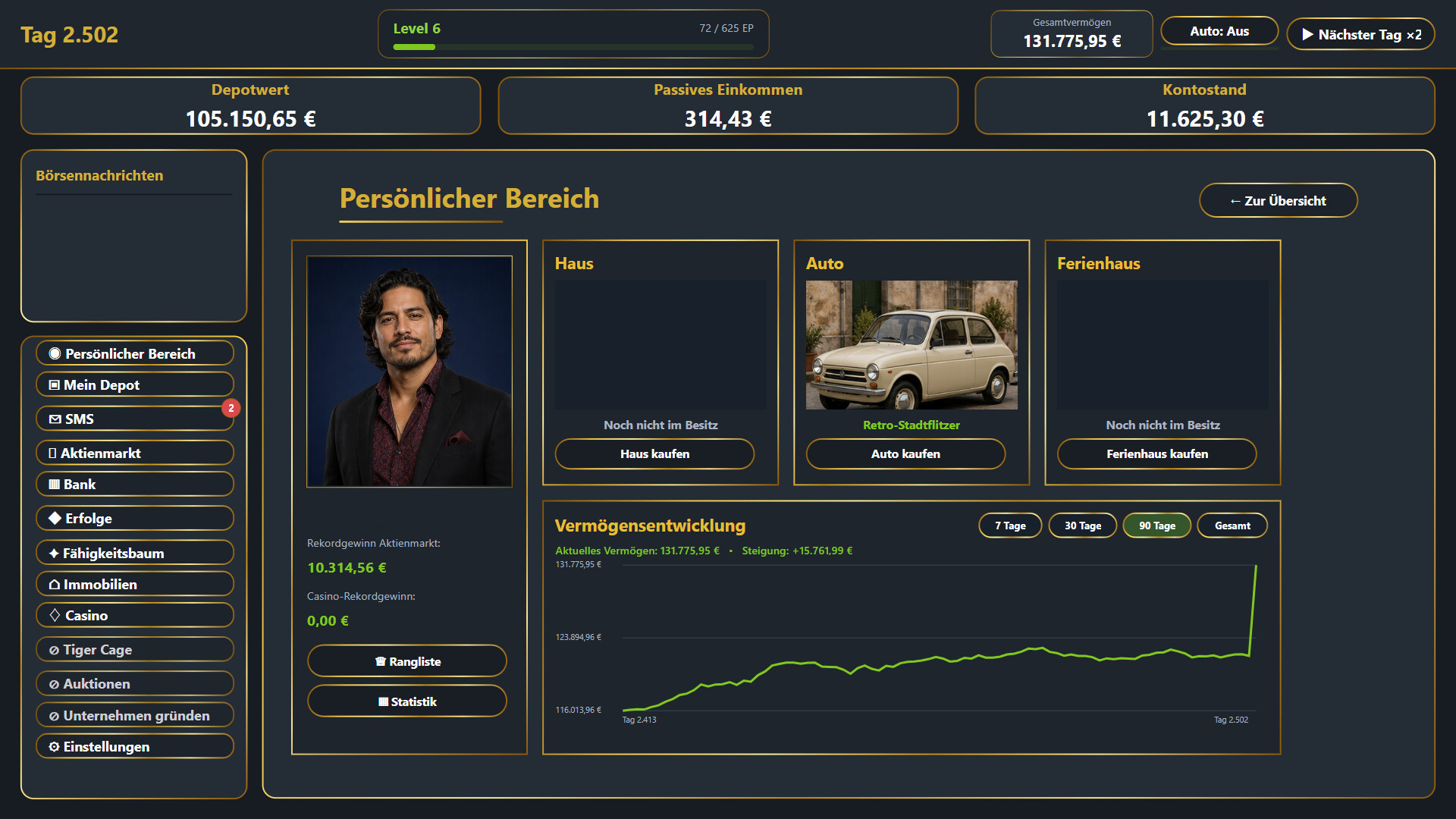Click the Erfolge diamond icon

click(x=55, y=519)
